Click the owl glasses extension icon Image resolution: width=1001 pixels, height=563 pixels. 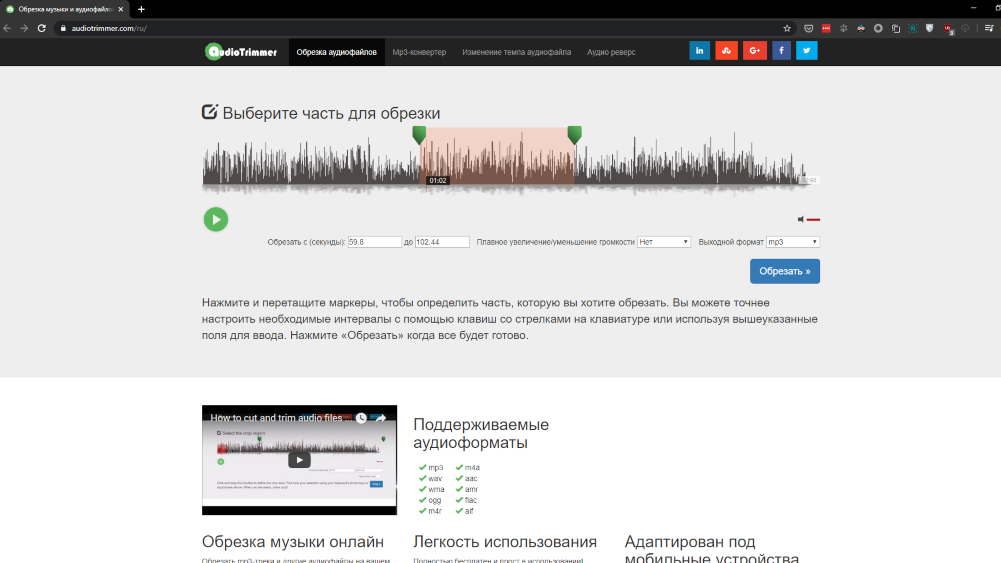pyautogui.click(x=861, y=28)
